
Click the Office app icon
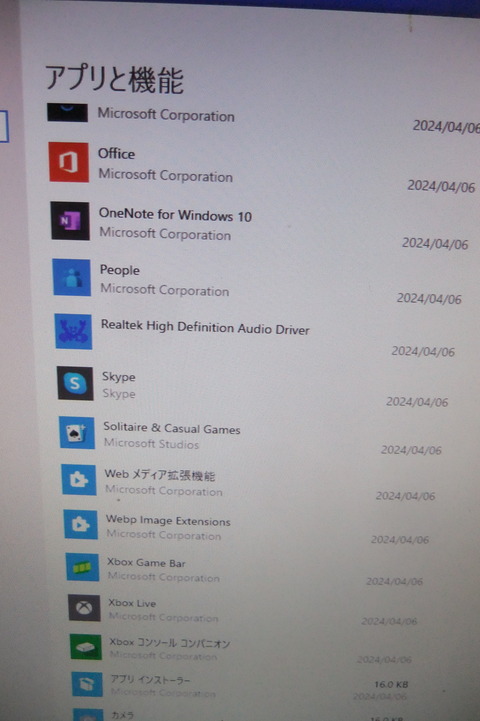coord(69,162)
